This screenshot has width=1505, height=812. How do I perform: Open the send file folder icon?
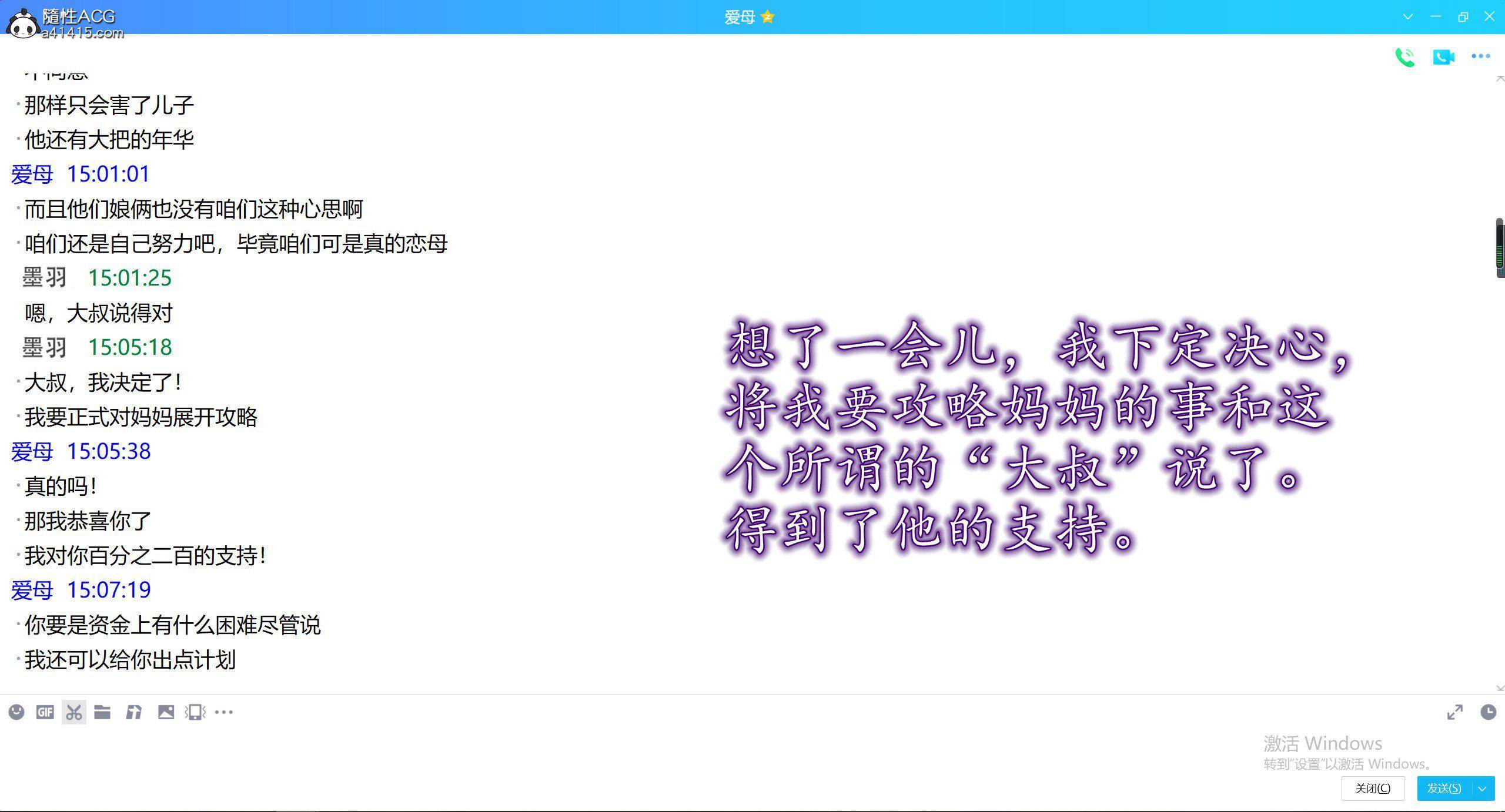click(102, 712)
